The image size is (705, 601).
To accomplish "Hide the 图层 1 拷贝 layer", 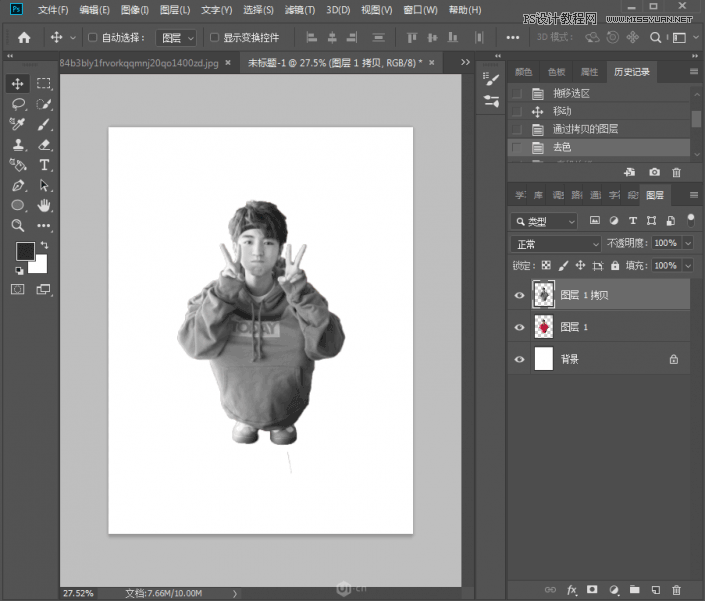I will point(518,295).
